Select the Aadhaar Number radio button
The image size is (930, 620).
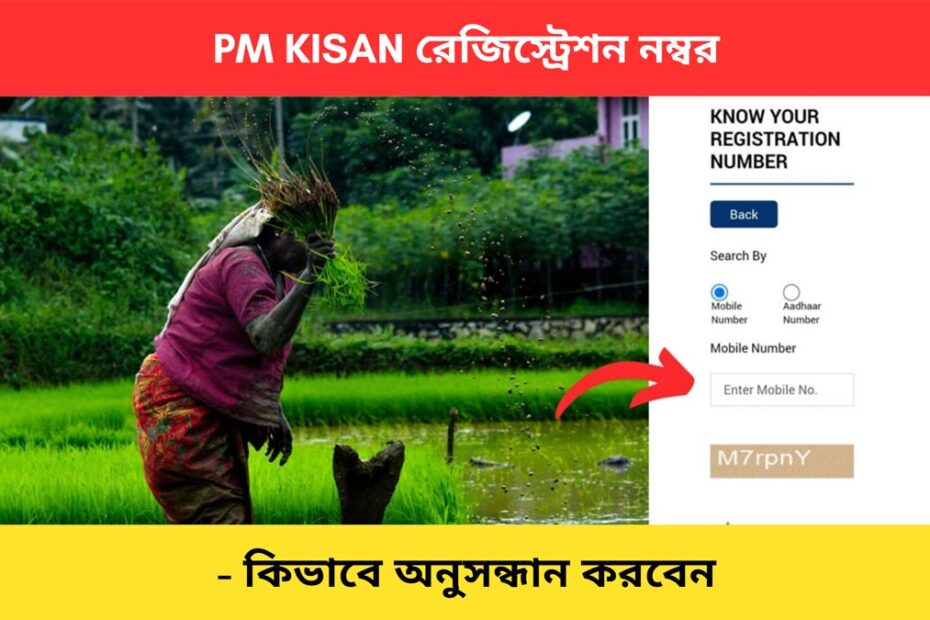click(x=791, y=292)
